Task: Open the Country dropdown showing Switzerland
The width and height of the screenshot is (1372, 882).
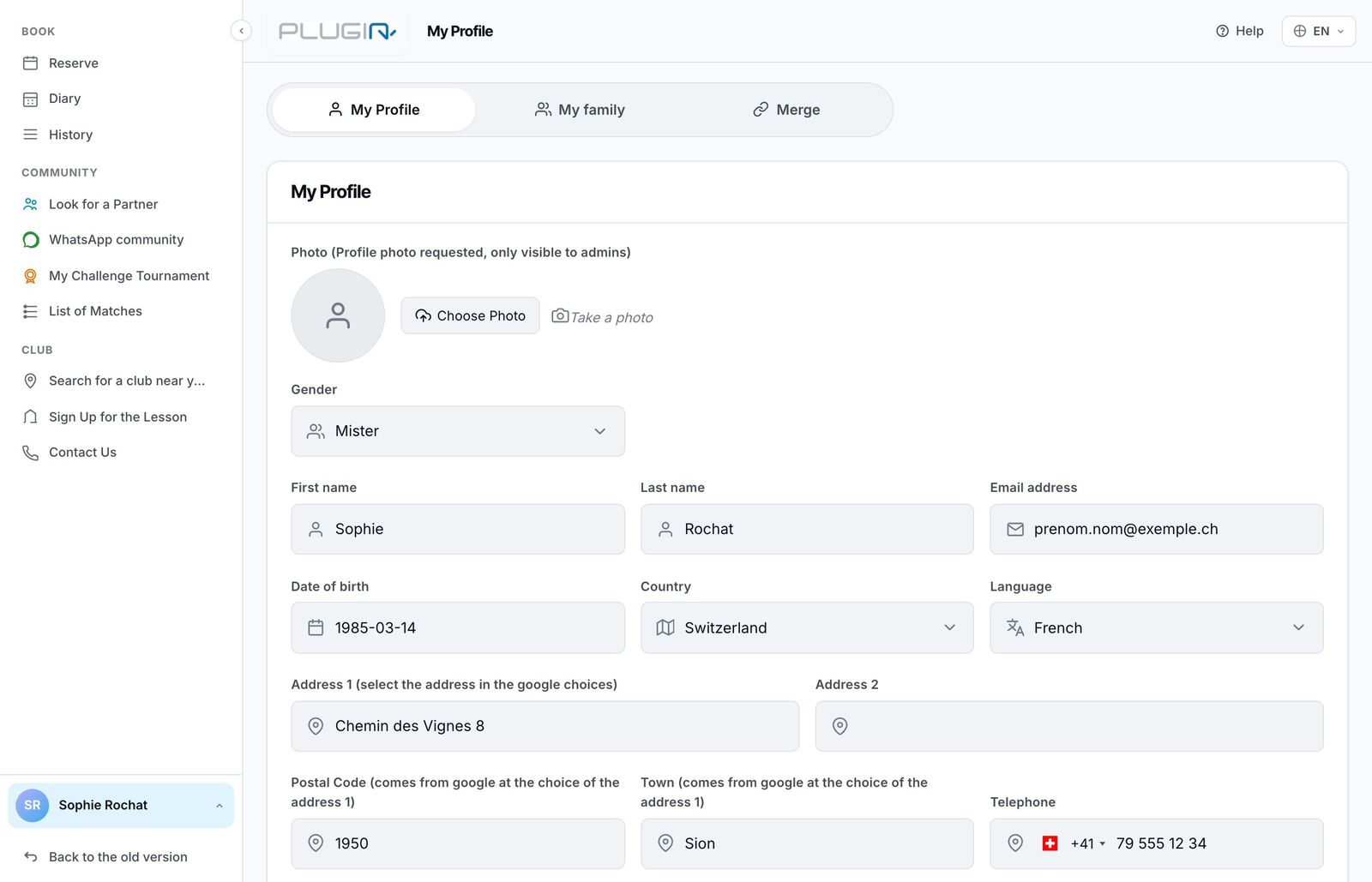Action: point(807,628)
